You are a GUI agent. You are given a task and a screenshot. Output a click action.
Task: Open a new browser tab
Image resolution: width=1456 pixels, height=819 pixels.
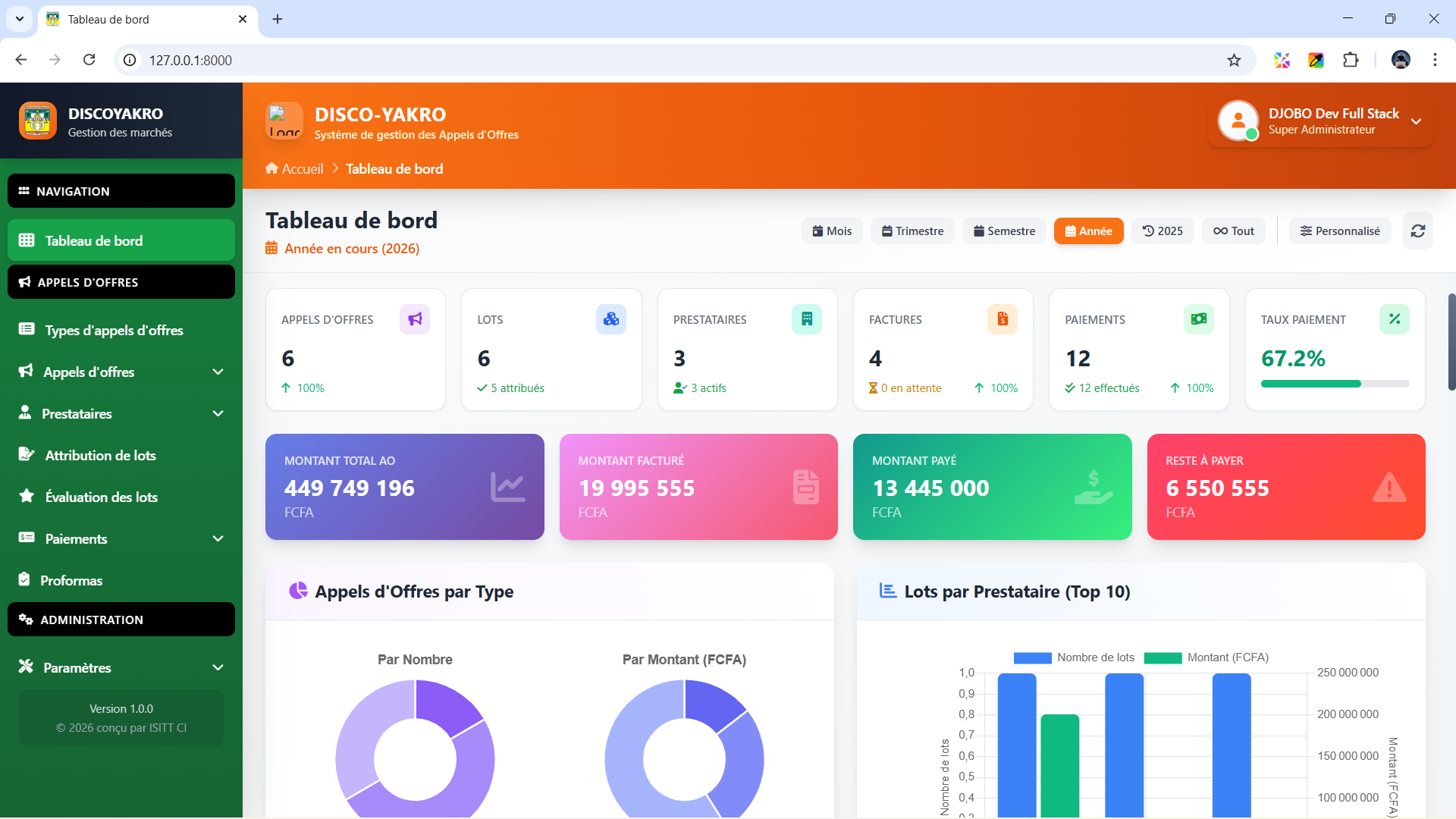click(278, 19)
